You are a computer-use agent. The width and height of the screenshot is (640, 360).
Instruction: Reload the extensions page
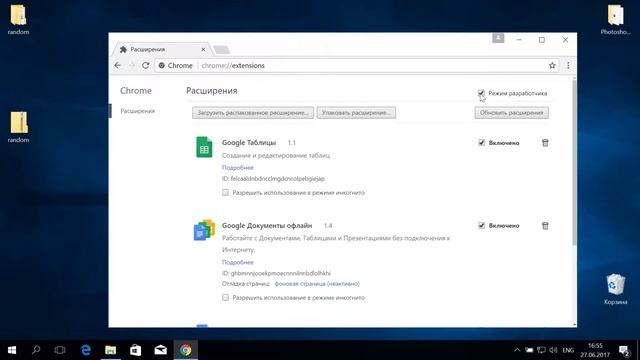(145, 65)
